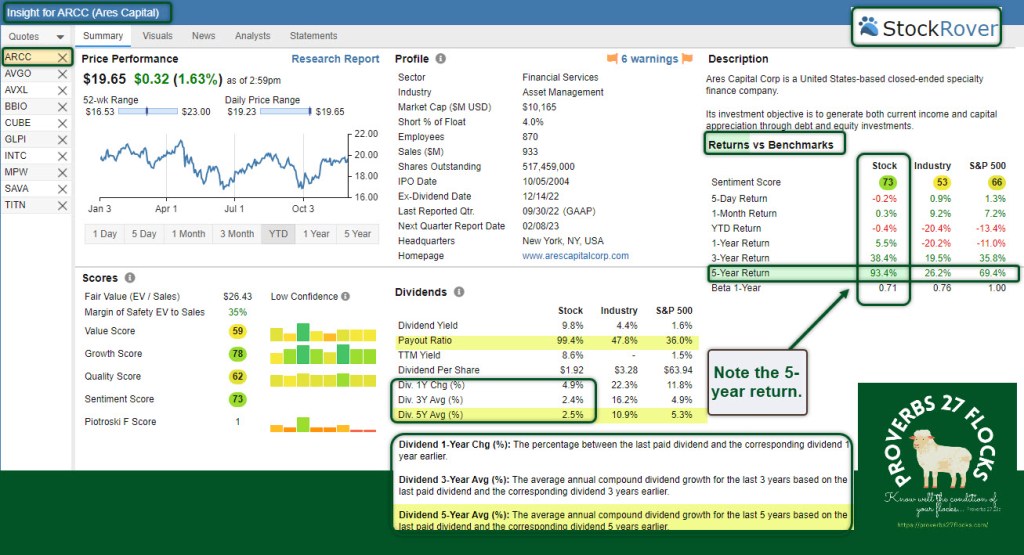
Task: Click the X icon beside TITN ticker
Action: click(x=62, y=205)
